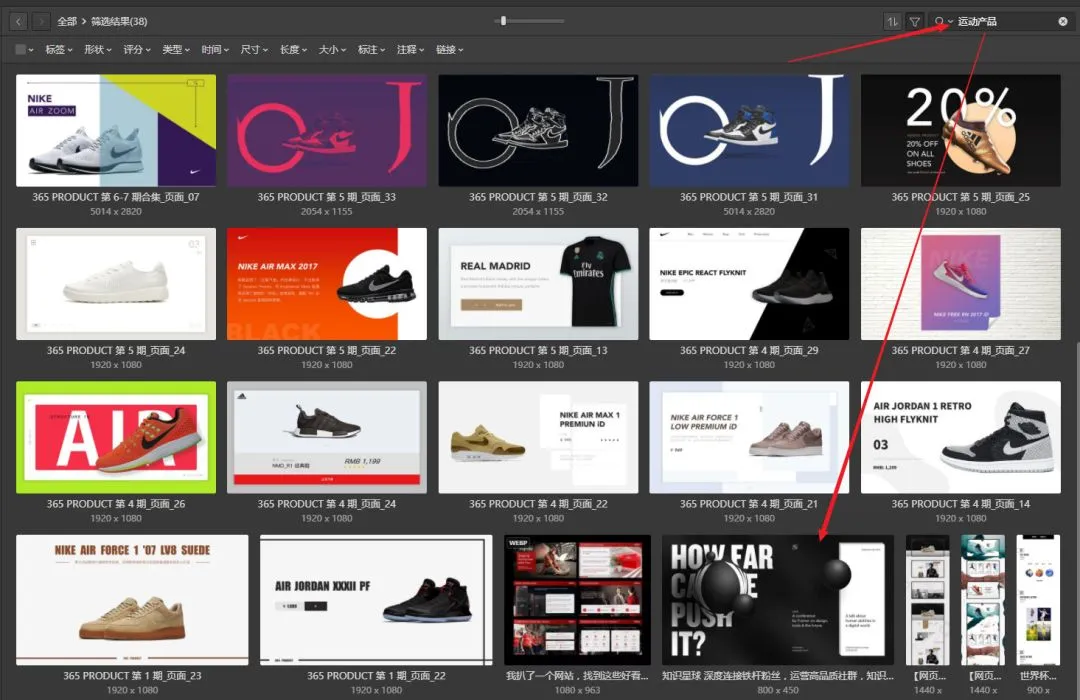Image resolution: width=1080 pixels, height=700 pixels.
Task: Click the 筛选结果(38) breadcrumb
Action: [x=119, y=21]
